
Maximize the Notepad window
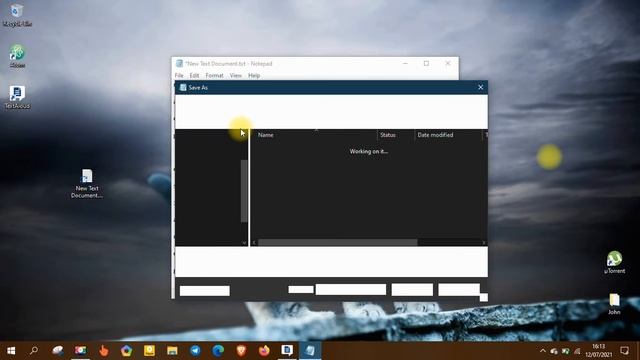coord(426,63)
